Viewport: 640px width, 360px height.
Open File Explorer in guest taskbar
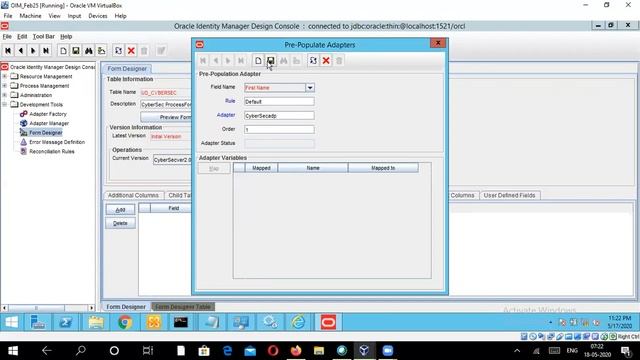point(96,322)
